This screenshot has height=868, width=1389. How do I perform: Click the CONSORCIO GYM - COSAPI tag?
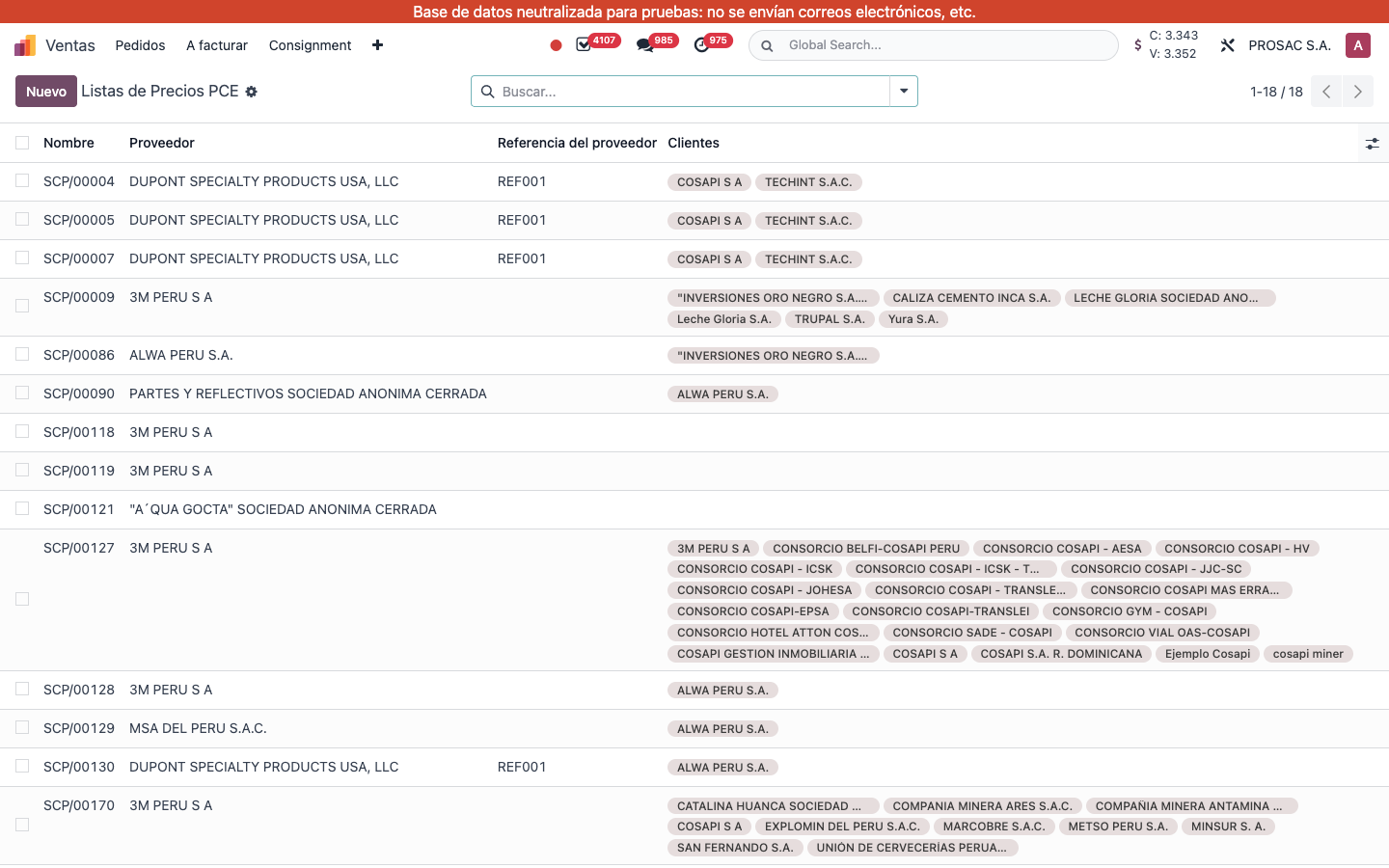(x=1130, y=611)
